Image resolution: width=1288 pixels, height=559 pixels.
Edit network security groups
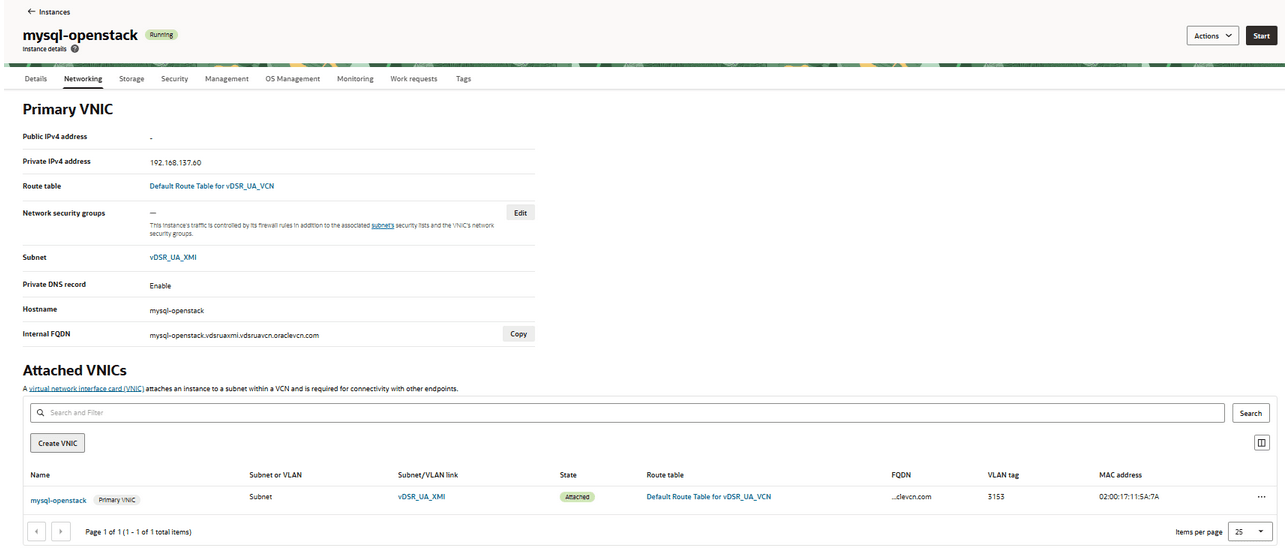coord(519,213)
